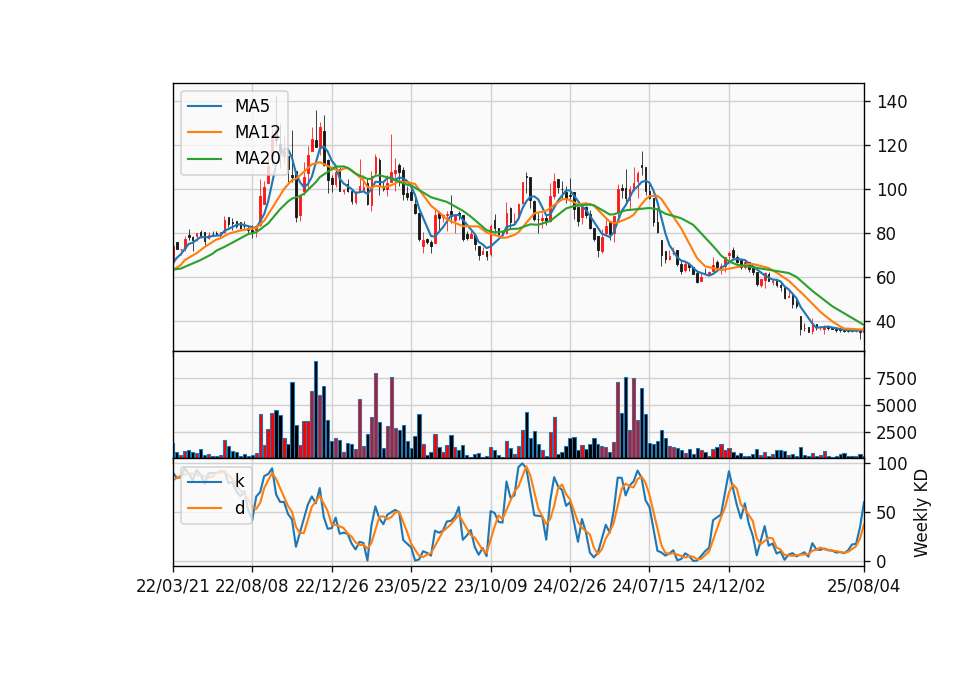Click the 24/07/15 date tick label
Viewport: 960px width, 690px height.
click(x=649, y=586)
